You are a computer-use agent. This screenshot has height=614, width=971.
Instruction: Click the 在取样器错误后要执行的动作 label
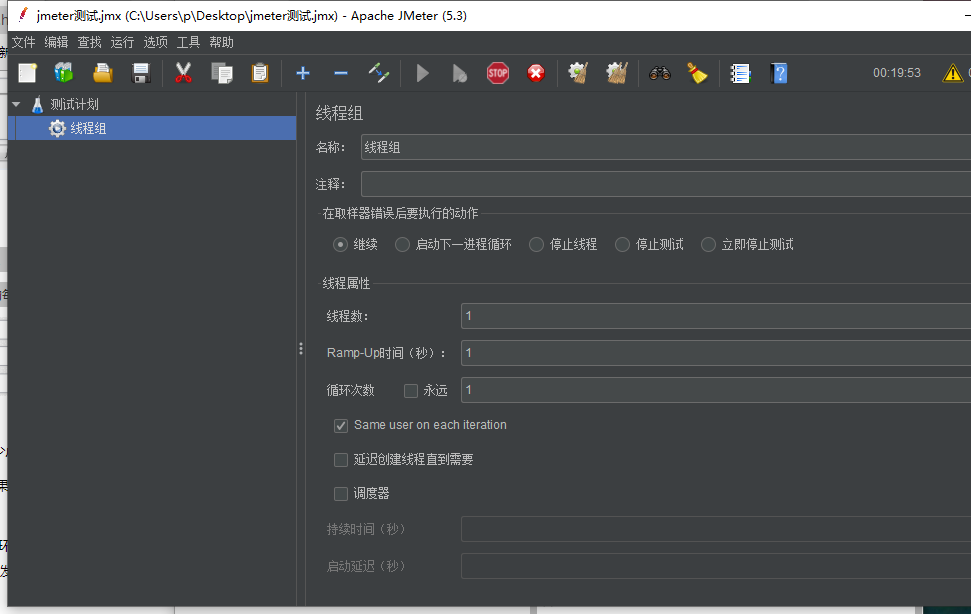coord(400,214)
